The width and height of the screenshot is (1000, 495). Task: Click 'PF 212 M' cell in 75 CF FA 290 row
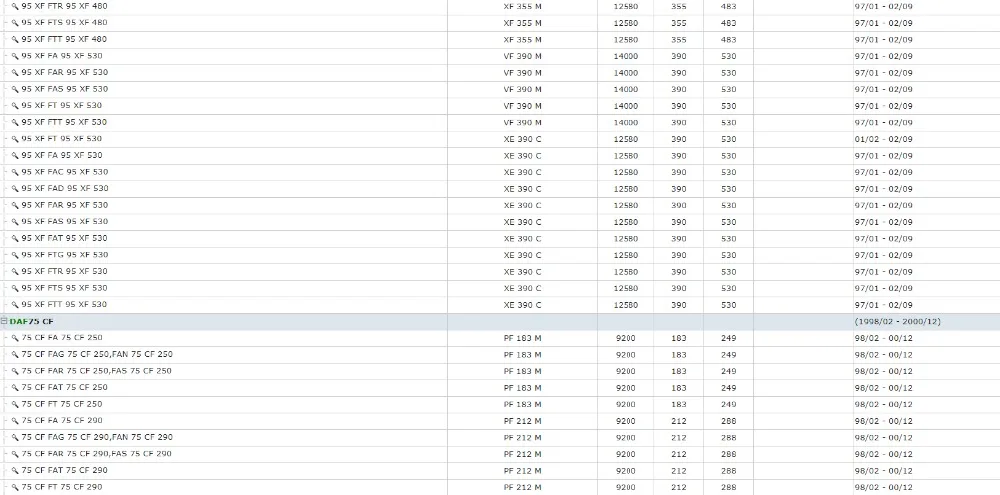522,421
